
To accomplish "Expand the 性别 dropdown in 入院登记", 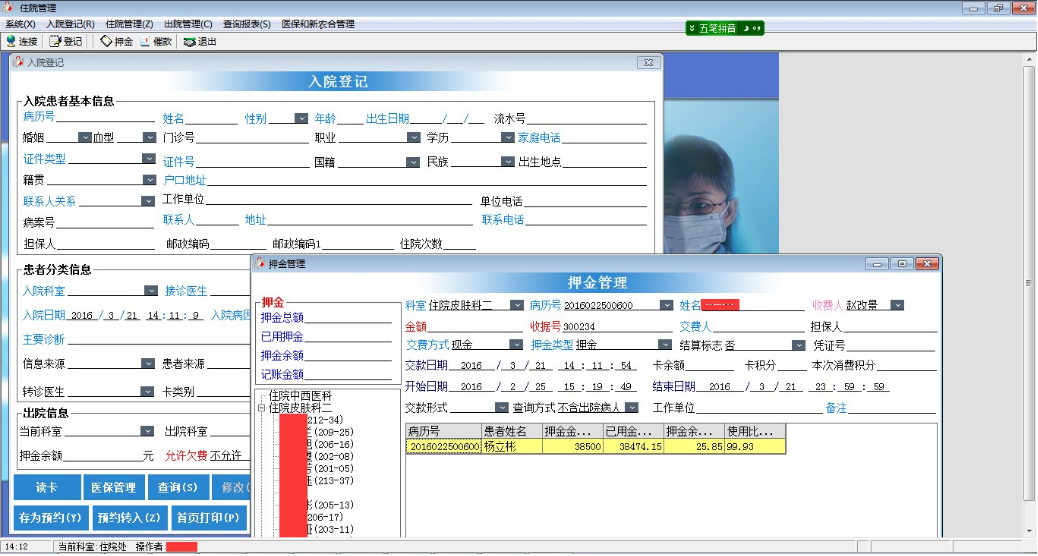I will [301, 118].
